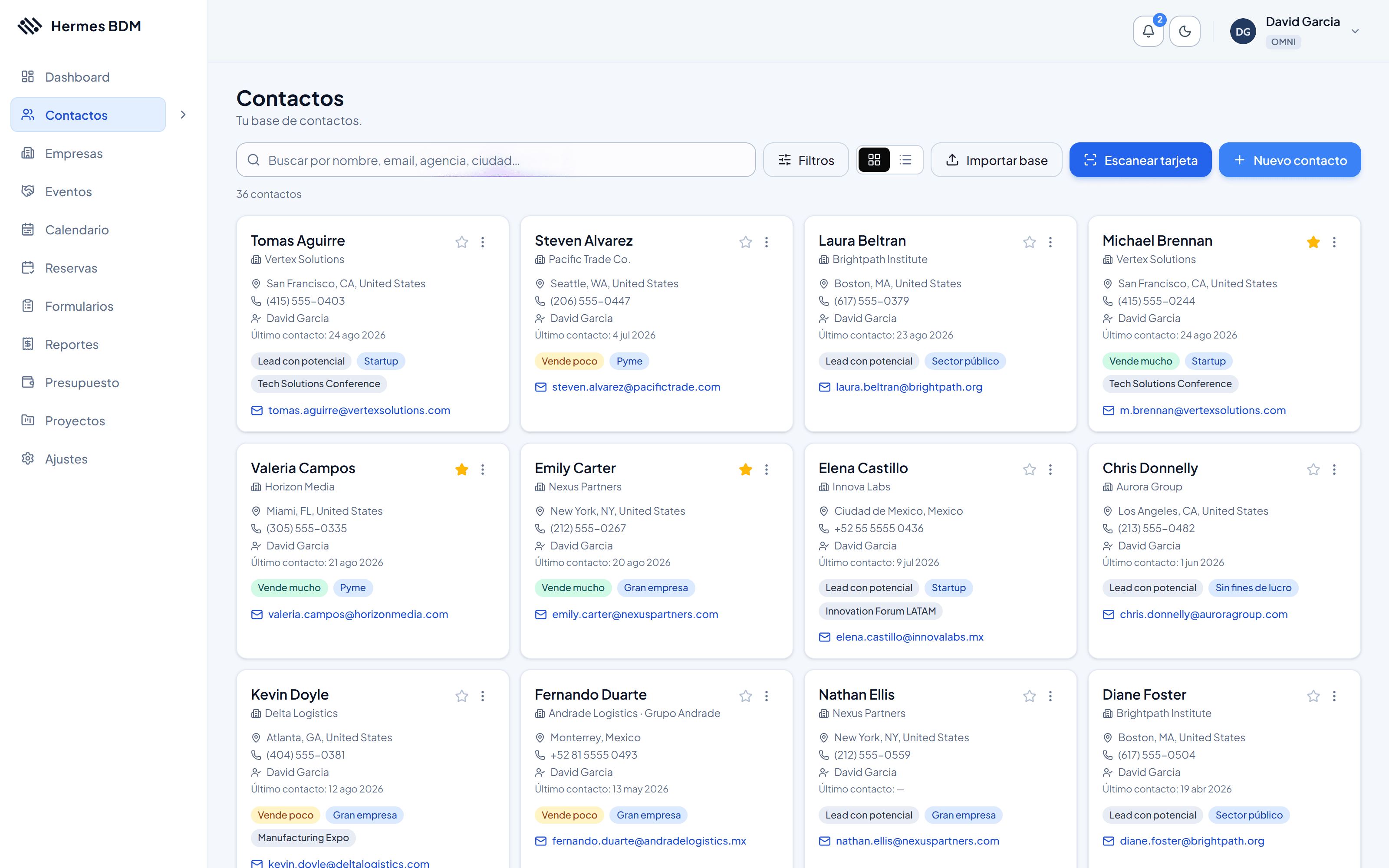Star Diane Foster as favorite
The image size is (1389, 868).
[x=1313, y=696]
